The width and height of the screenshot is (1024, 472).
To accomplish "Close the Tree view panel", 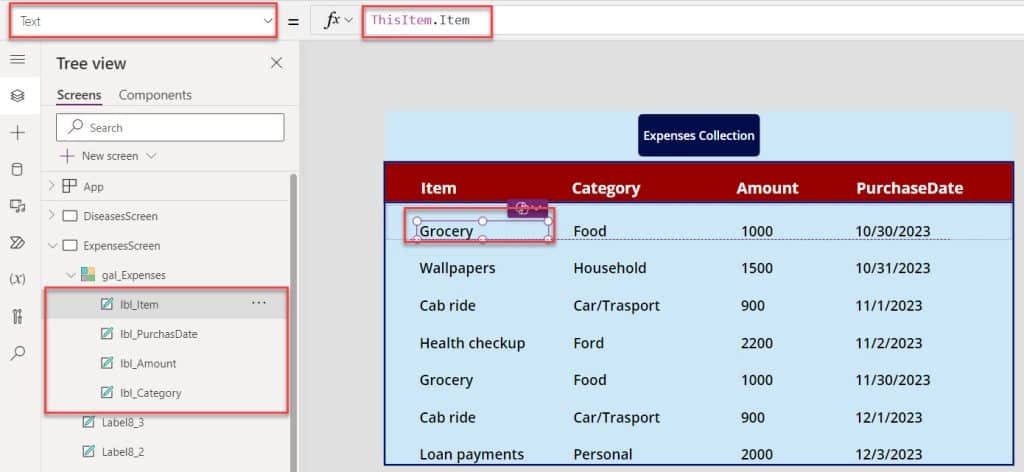I will (276, 63).
